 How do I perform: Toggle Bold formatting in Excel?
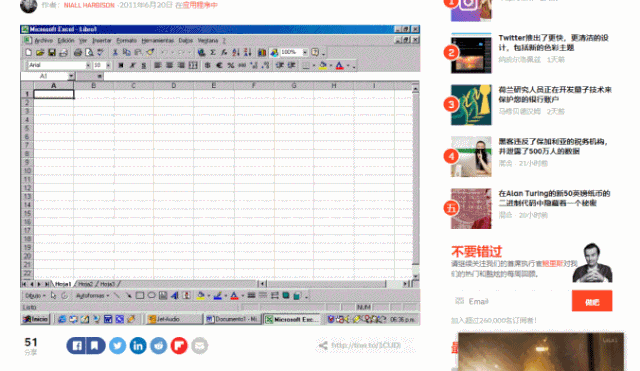[x=120, y=65]
